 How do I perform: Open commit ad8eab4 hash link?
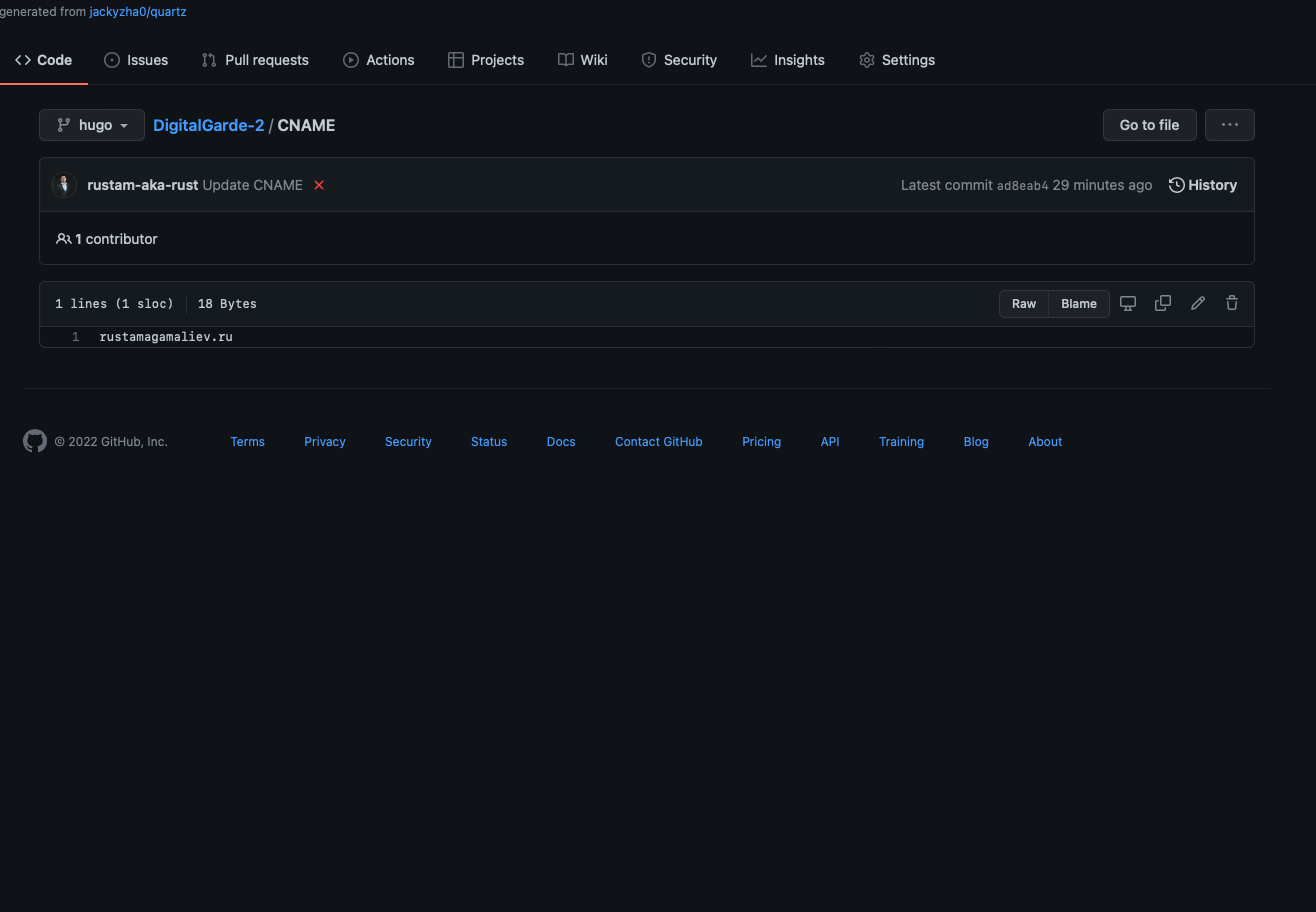1022,186
